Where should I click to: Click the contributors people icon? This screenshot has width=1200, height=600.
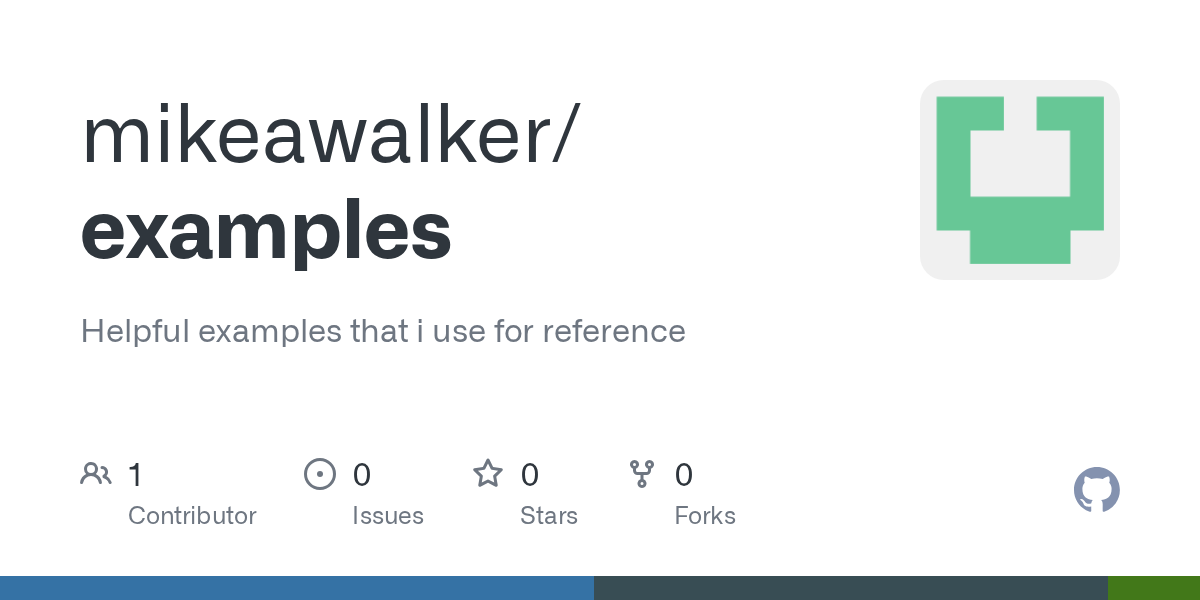tap(96, 474)
